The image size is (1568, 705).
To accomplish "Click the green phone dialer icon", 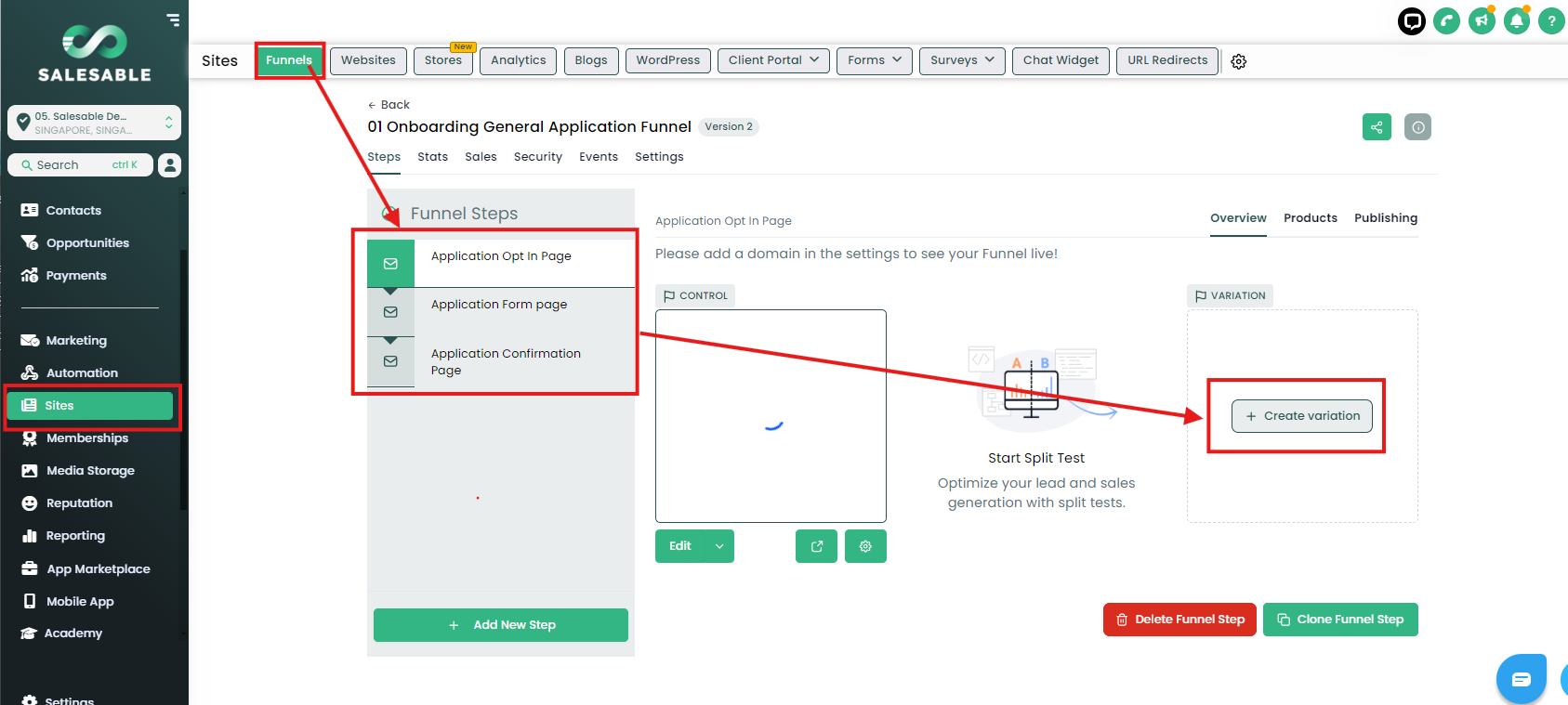I will (1446, 20).
